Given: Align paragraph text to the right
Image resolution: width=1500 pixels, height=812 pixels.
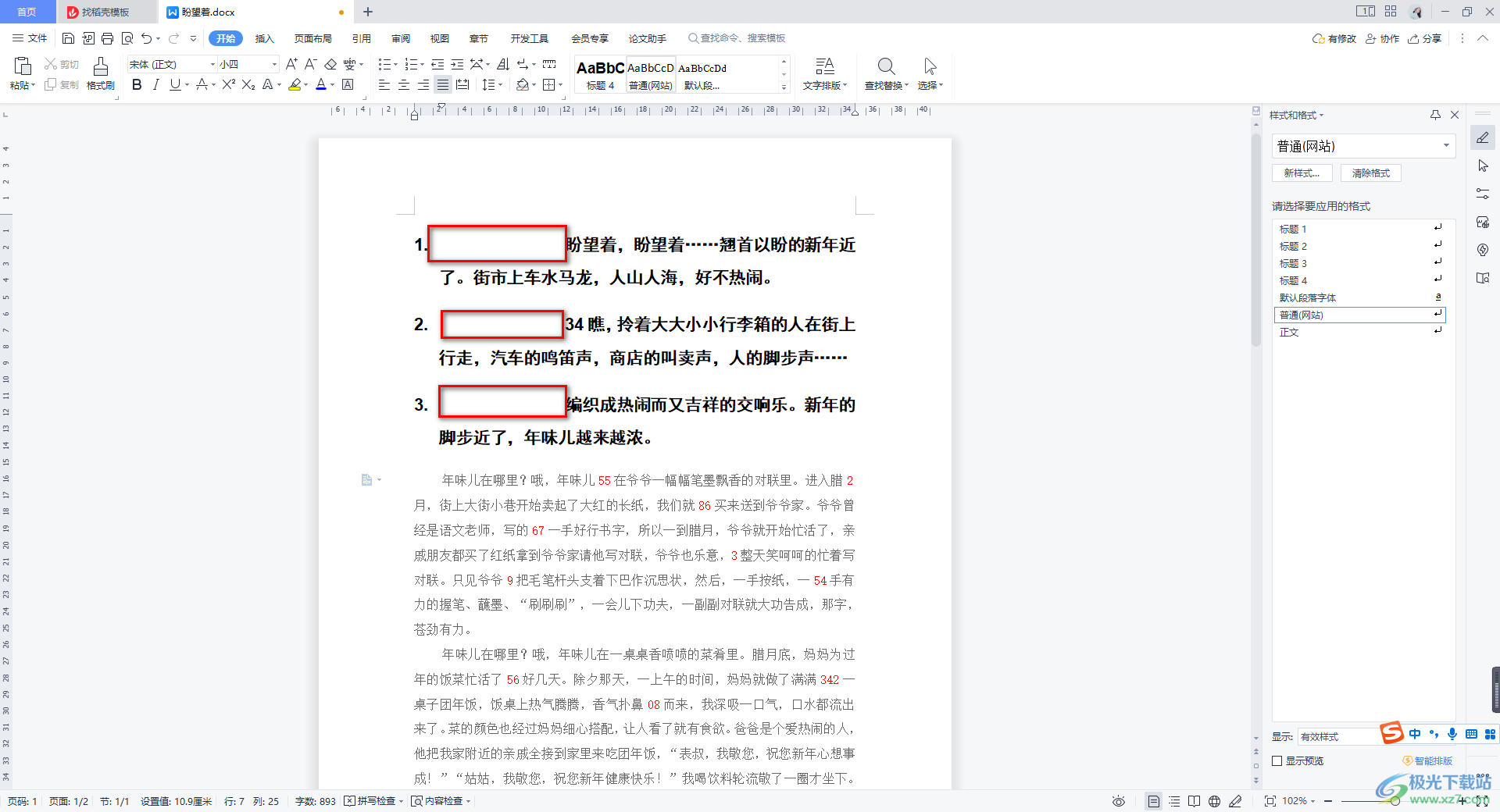Looking at the screenshot, I should 423,84.
